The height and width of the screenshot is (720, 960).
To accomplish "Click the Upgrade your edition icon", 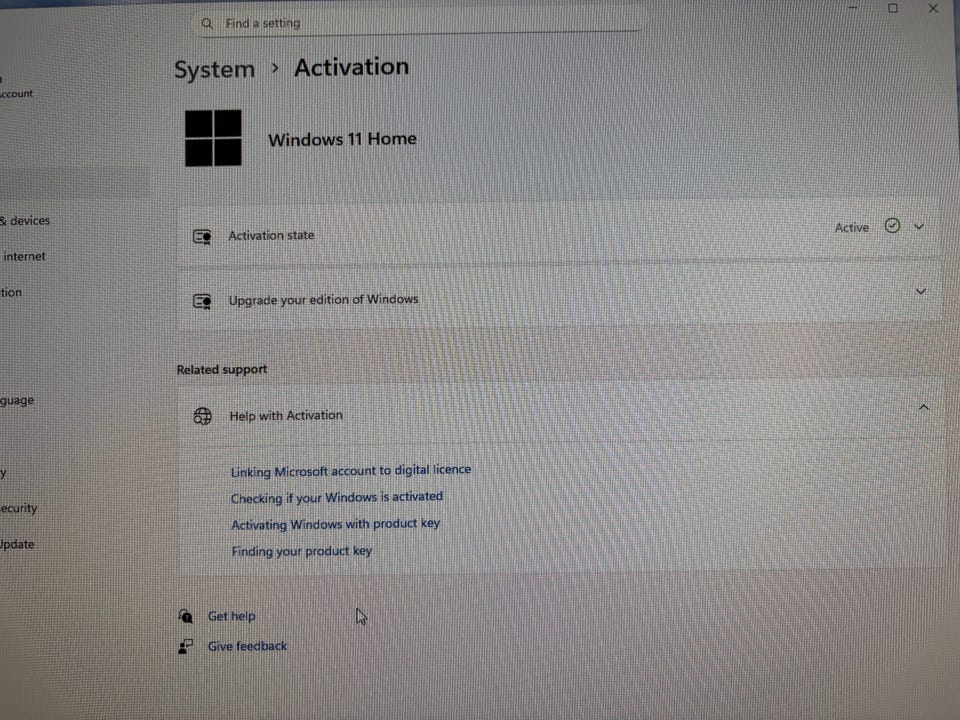I will click(x=202, y=301).
